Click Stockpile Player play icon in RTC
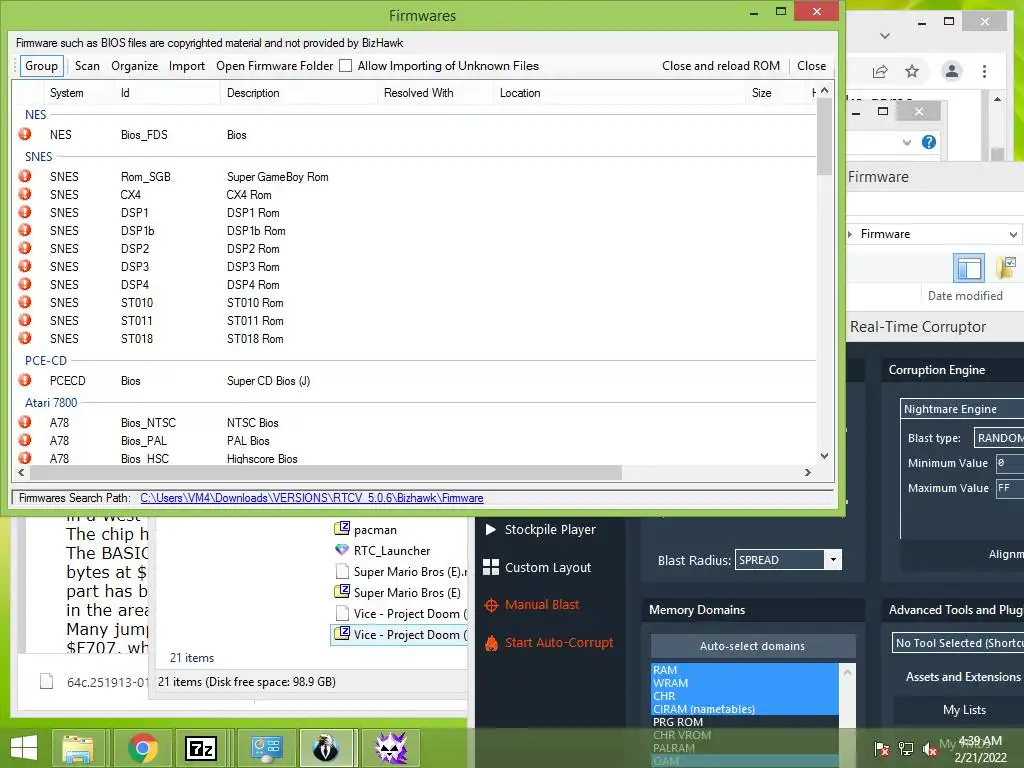 click(x=490, y=529)
